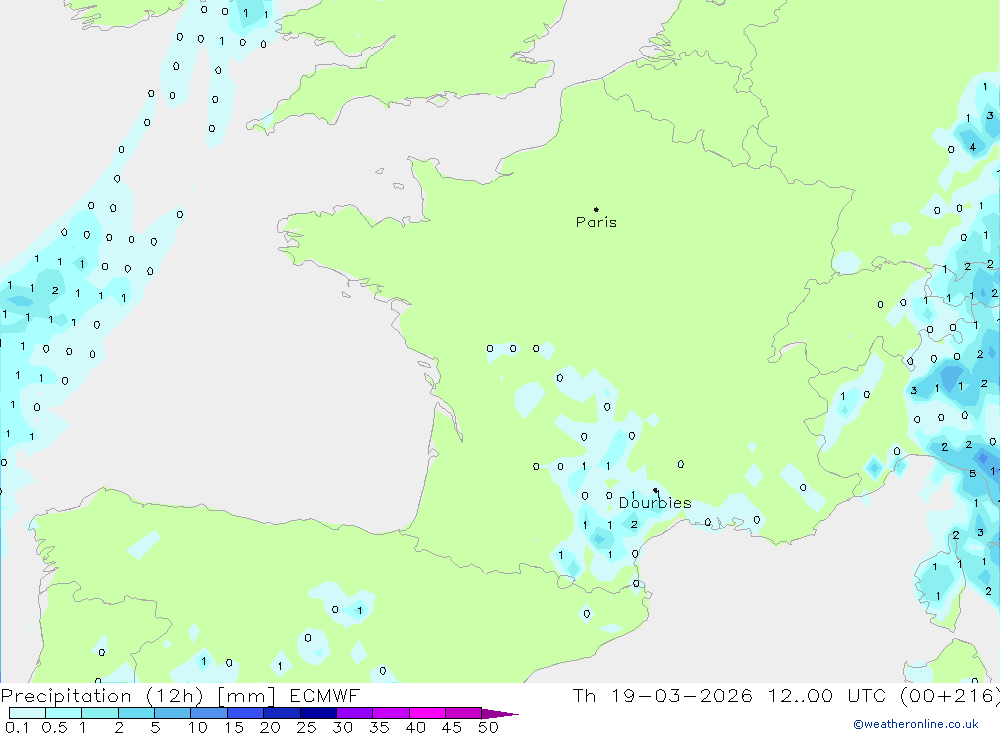Screen dimensions: 1000x733
Task: Select the 10–15 mm legend swatch
Action: [x=209, y=713]
